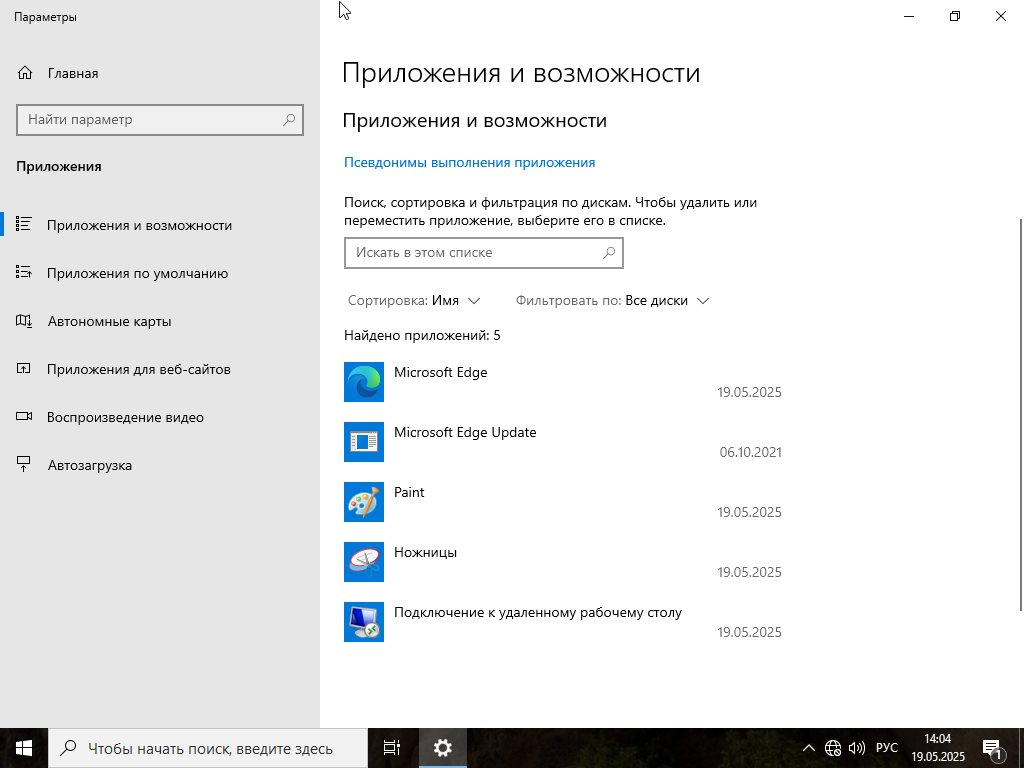Open the volume speaker tray icon
The width and height of the screenshot is (1024, 768).
(x=856, y=748)
